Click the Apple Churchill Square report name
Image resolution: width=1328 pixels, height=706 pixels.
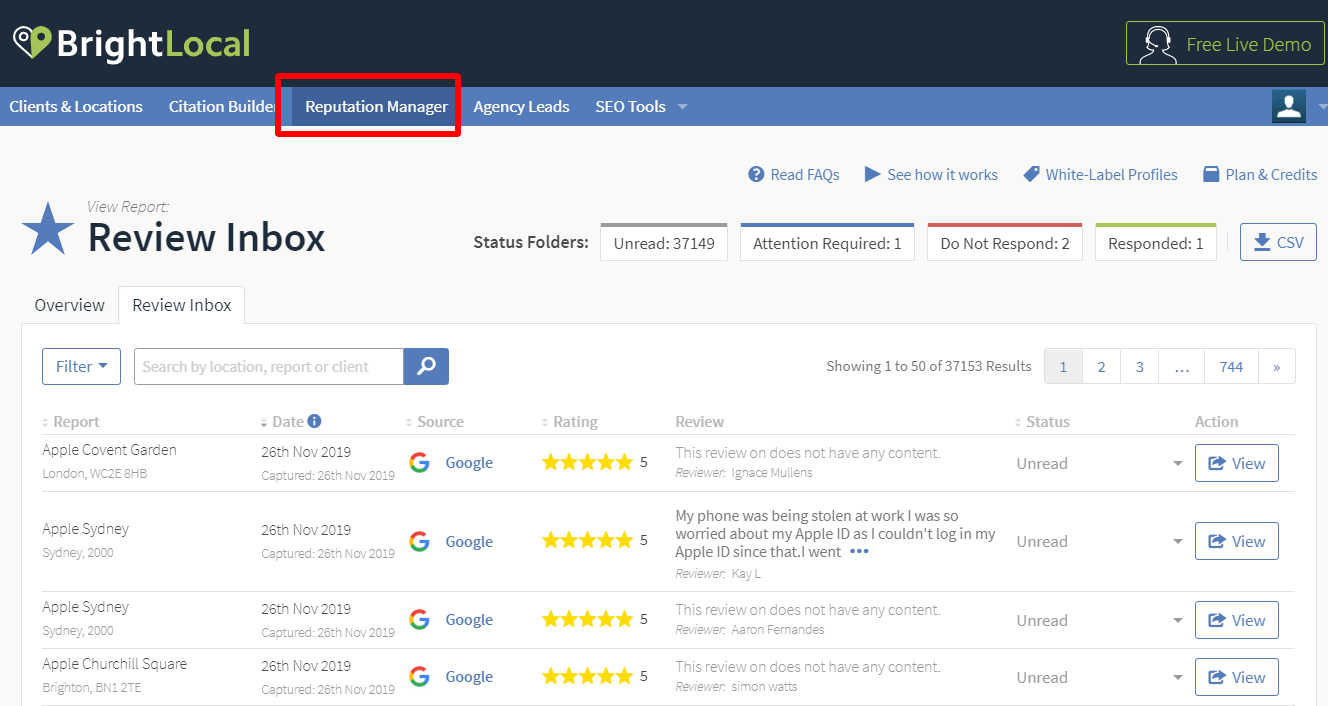(x=114, y=664)
